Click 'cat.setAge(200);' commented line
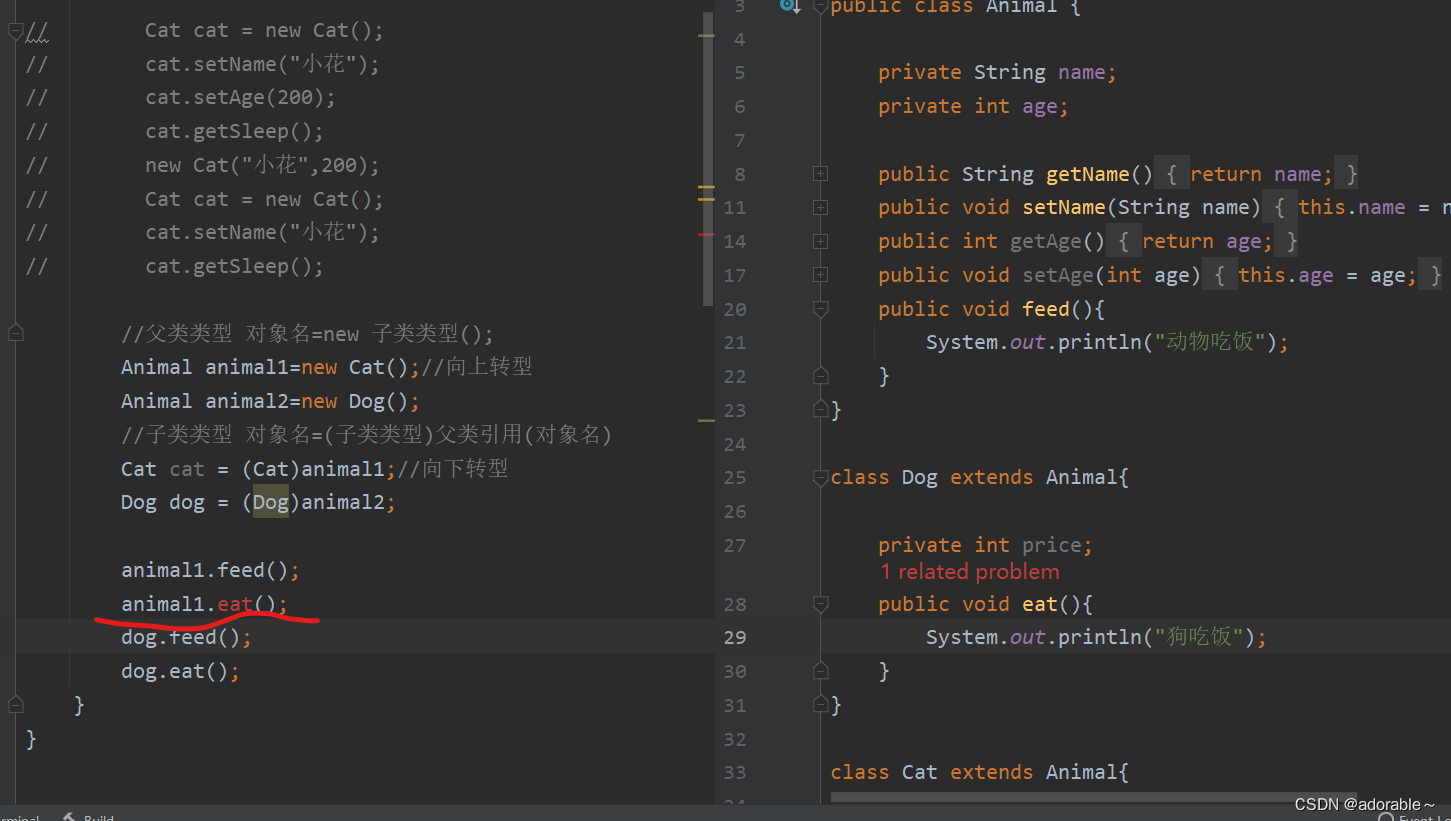Image resolution: width=1451 pixels, height=821 pixels. pos(241,98)
